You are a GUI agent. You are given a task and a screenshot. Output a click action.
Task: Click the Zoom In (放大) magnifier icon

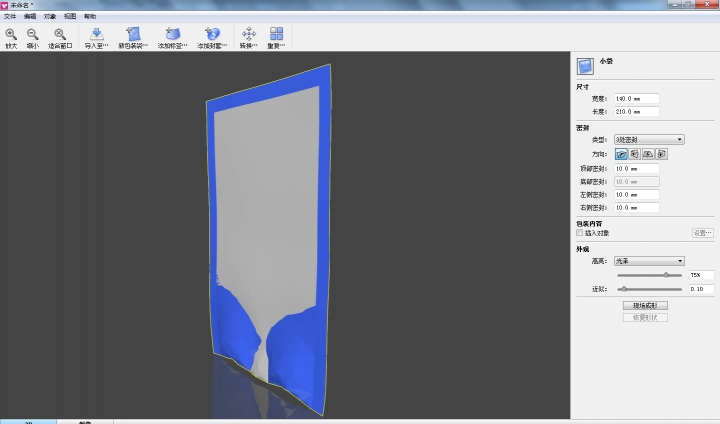click(x=11, y=34)
